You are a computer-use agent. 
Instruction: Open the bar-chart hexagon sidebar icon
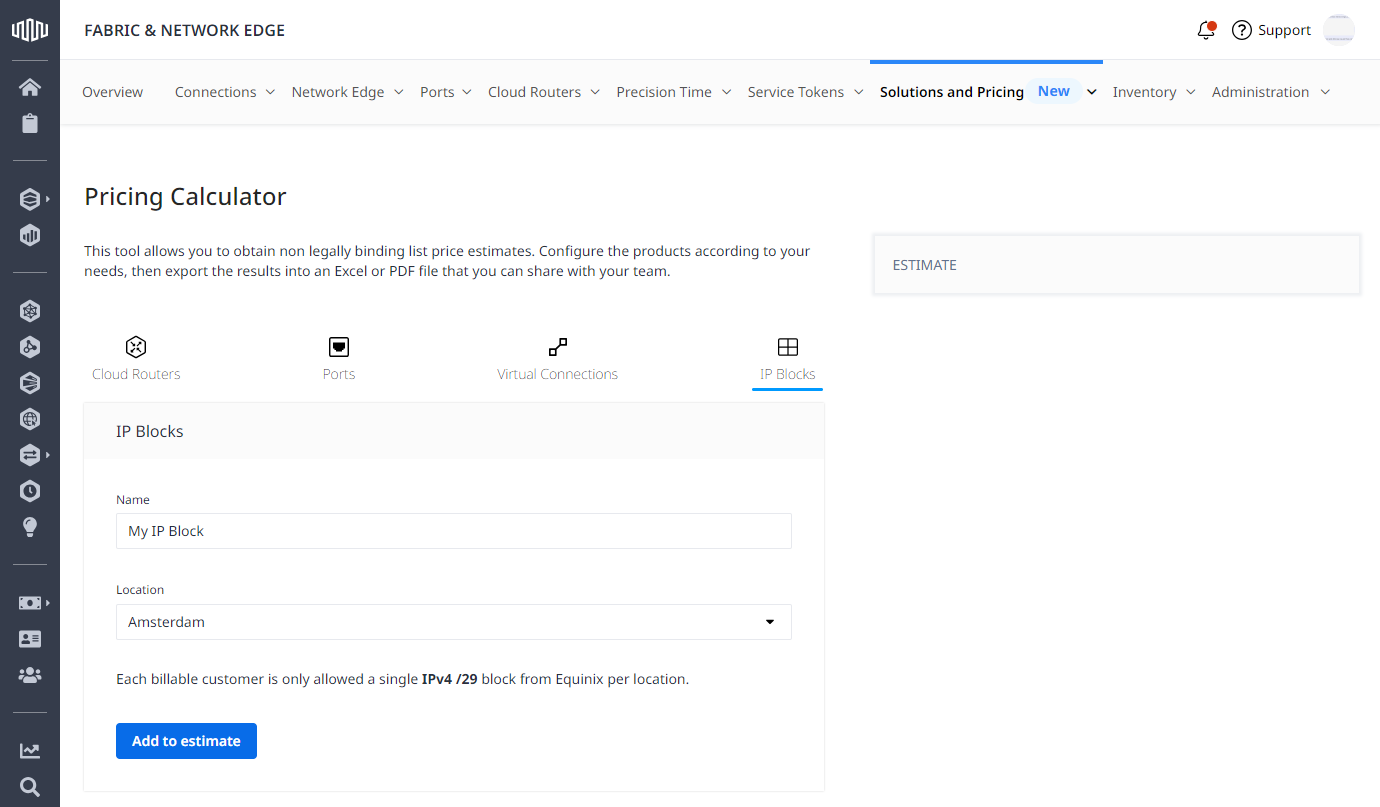30,236
